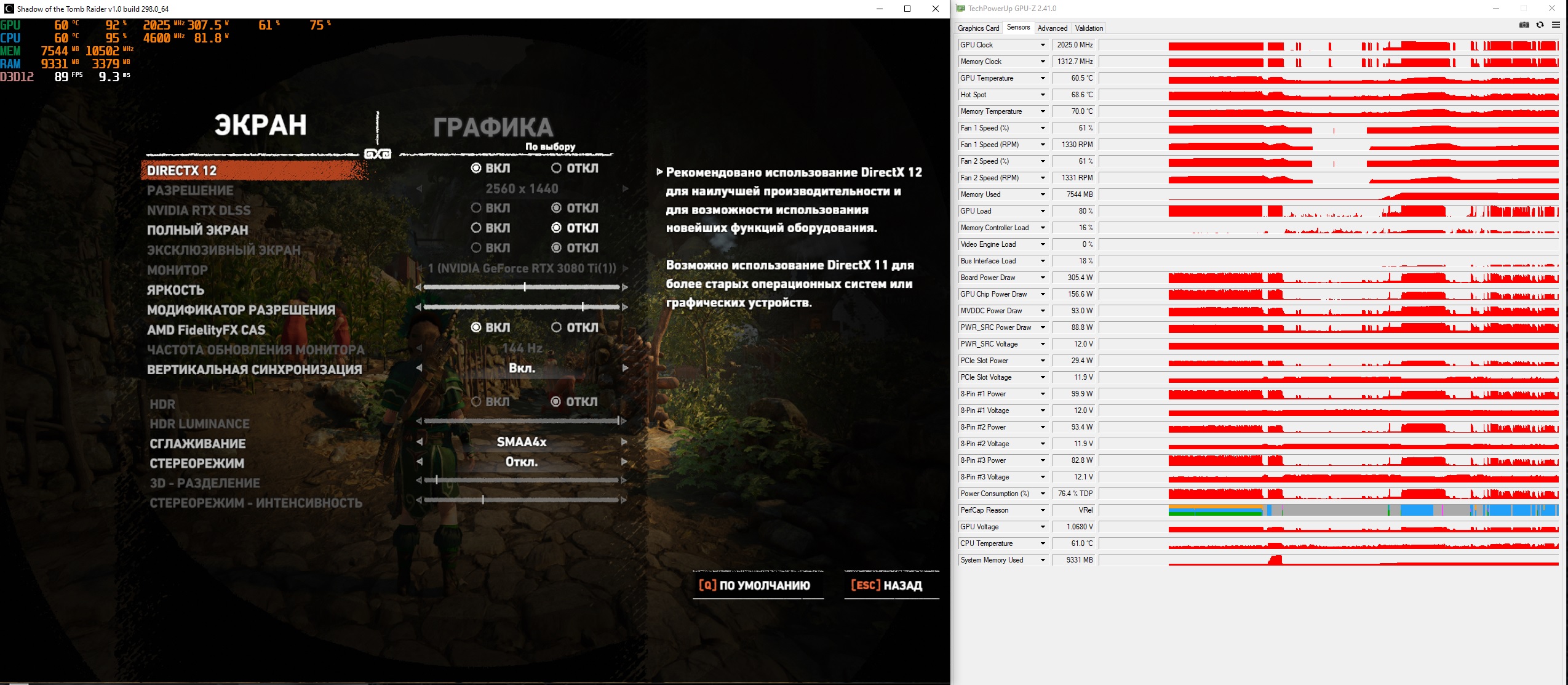Click right arrow for anti-aliasing SMAA4x
The image size is (1568, 685).
point(624,442)
